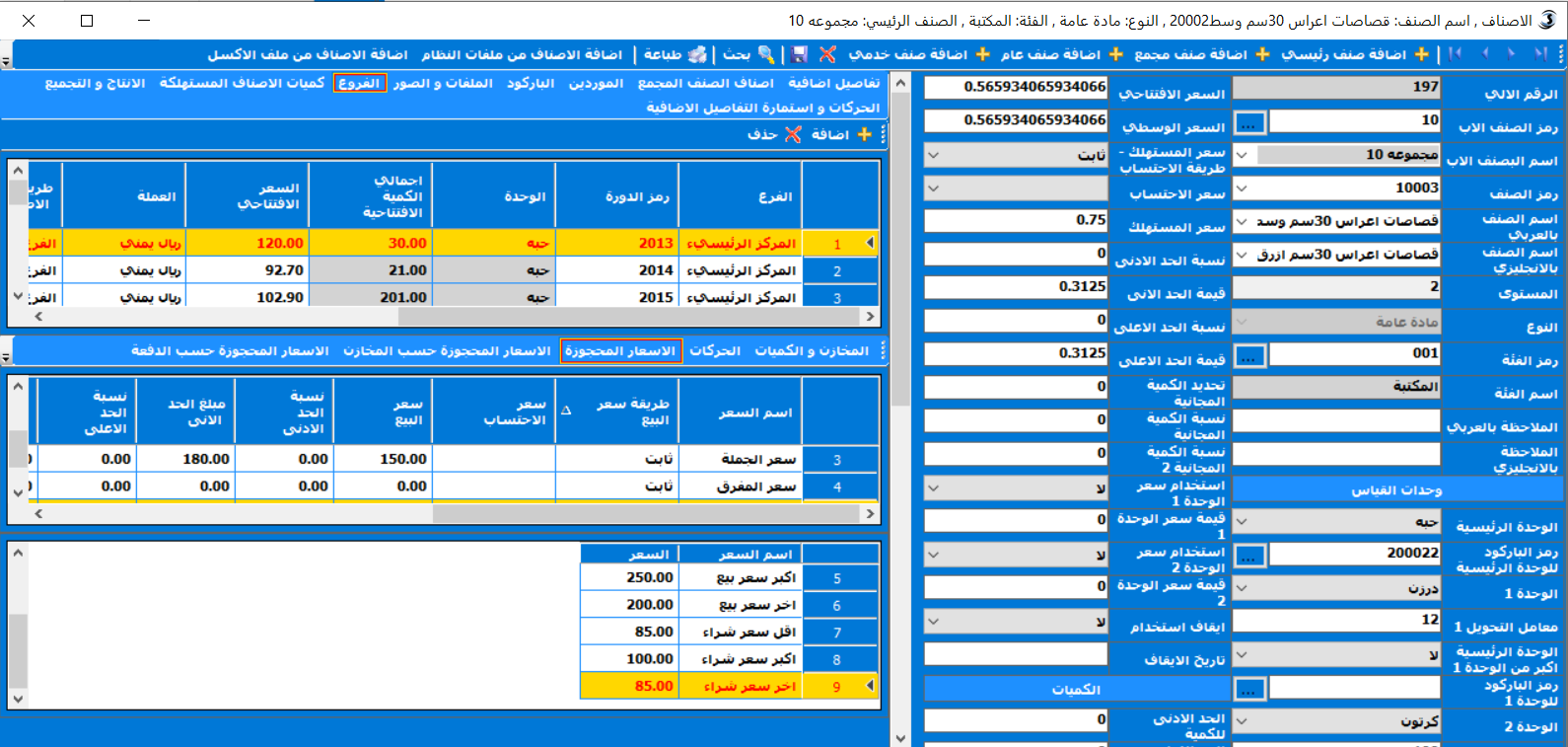Expand اسم الصنف الاب dropdown
The width and height of the screenshot is (1568, 747).
tap(1242, 154)
